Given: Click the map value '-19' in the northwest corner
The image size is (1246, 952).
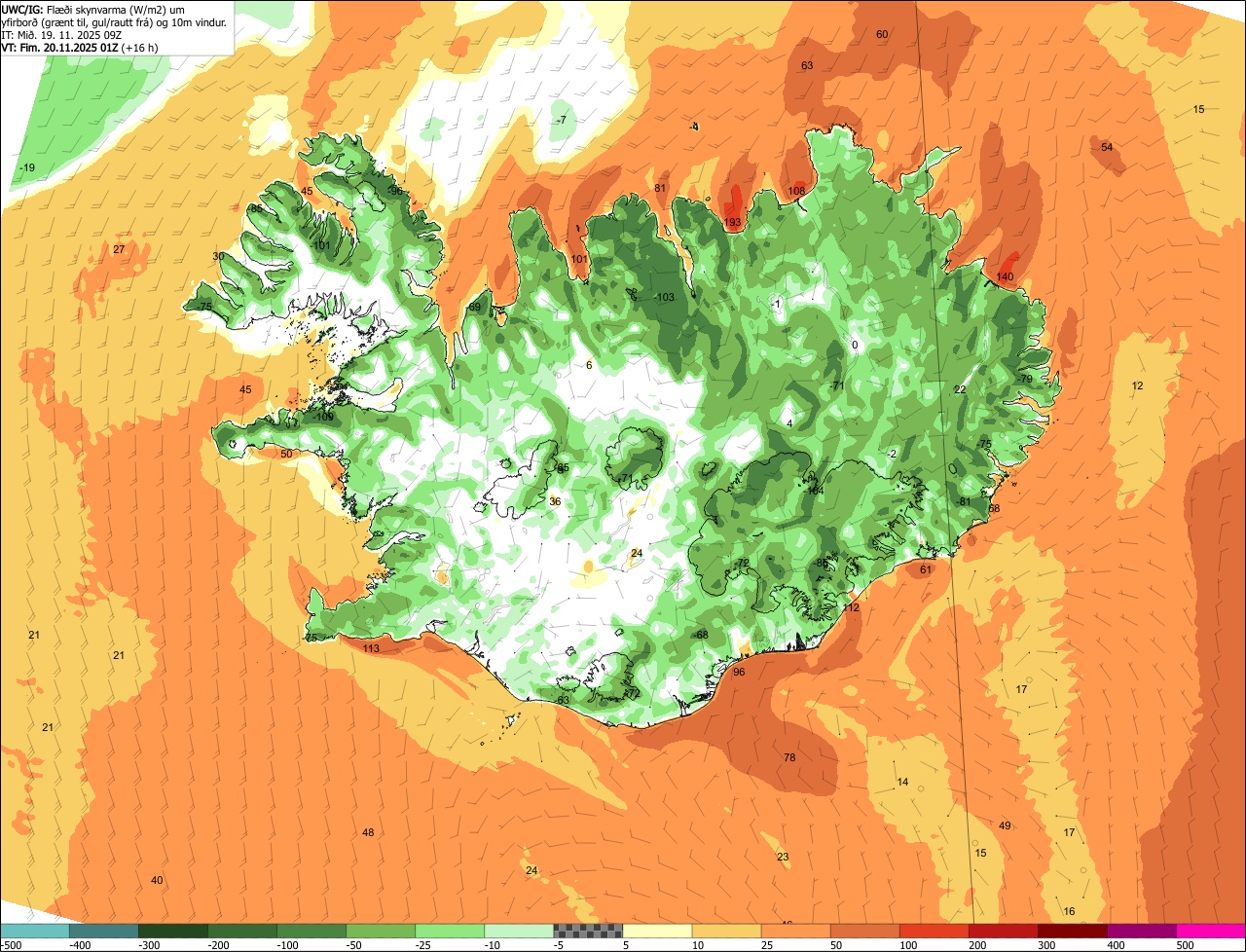Looking at the screenshot, I should [x=27, y=168].
